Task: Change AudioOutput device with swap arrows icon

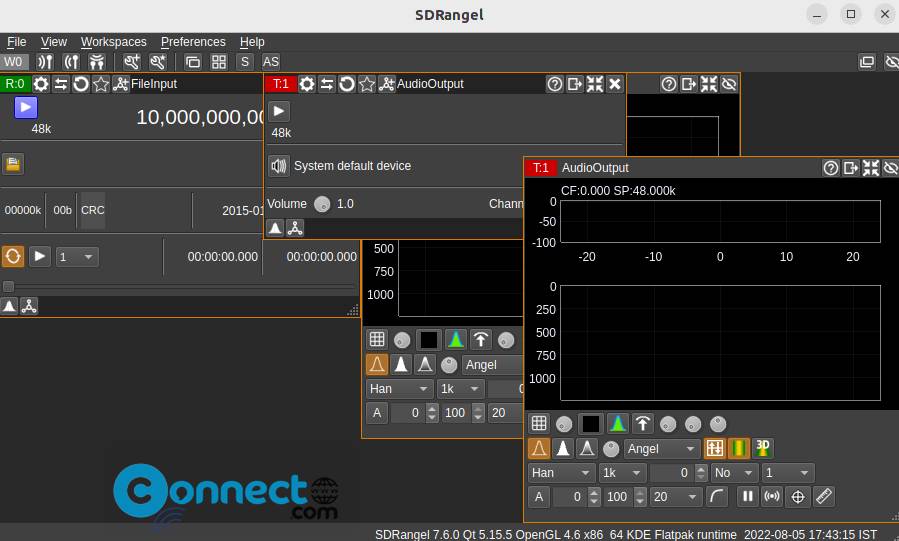Action: [x=327, y=84]
